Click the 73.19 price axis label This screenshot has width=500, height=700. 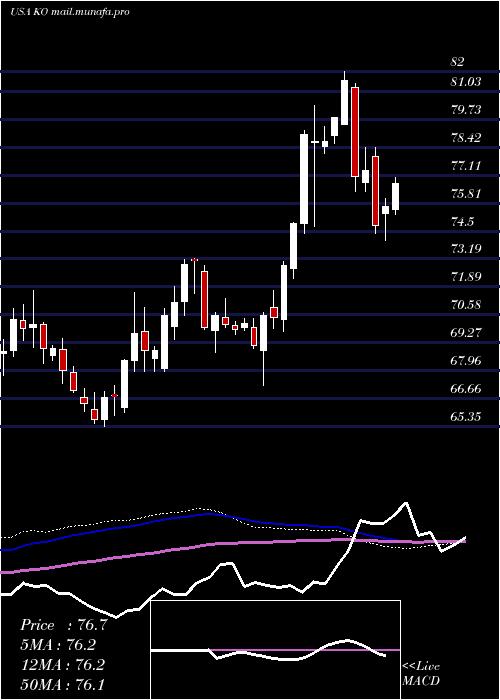466,249
